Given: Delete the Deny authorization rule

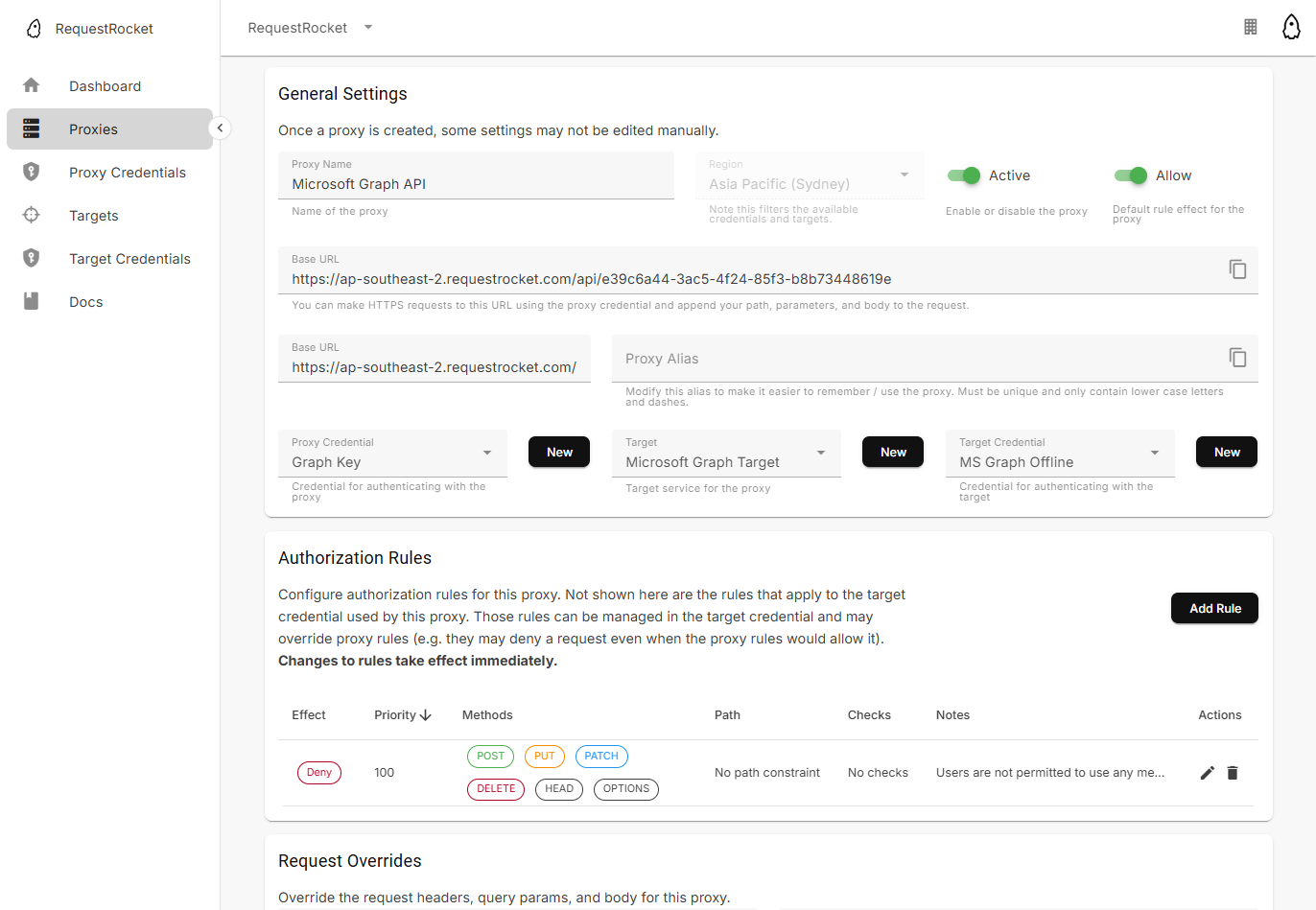Looking at the screenshot, I should [1233, 773].
